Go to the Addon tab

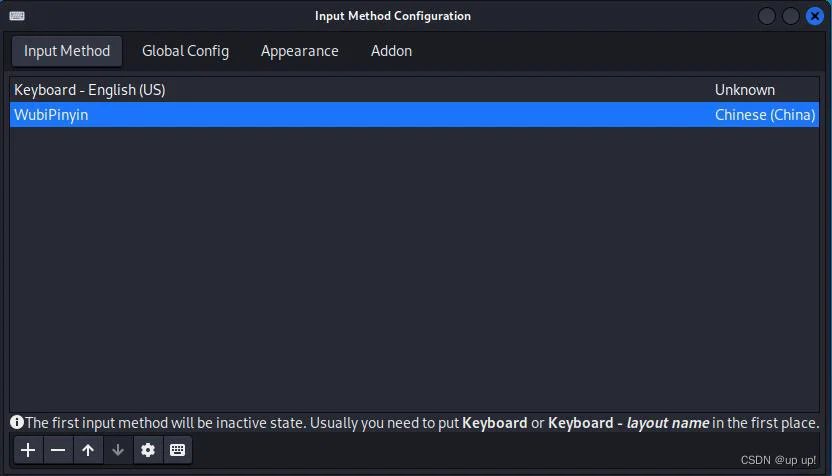pyautogui.click(x=391, y=51)
